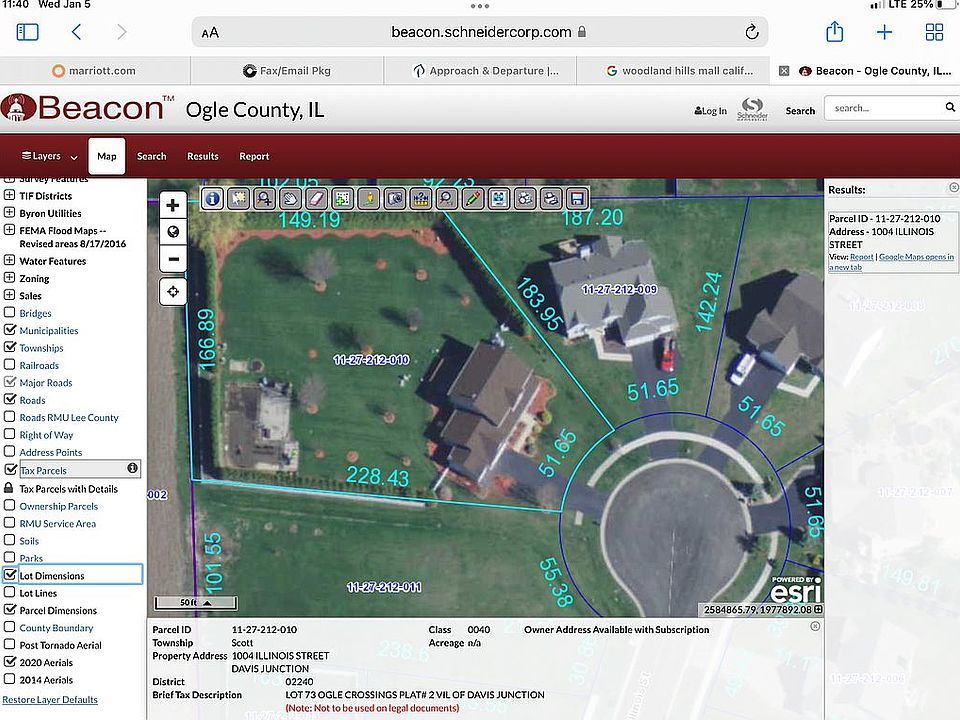Enable the Railroads layer
Screen dimensions: 960x720
10,364
